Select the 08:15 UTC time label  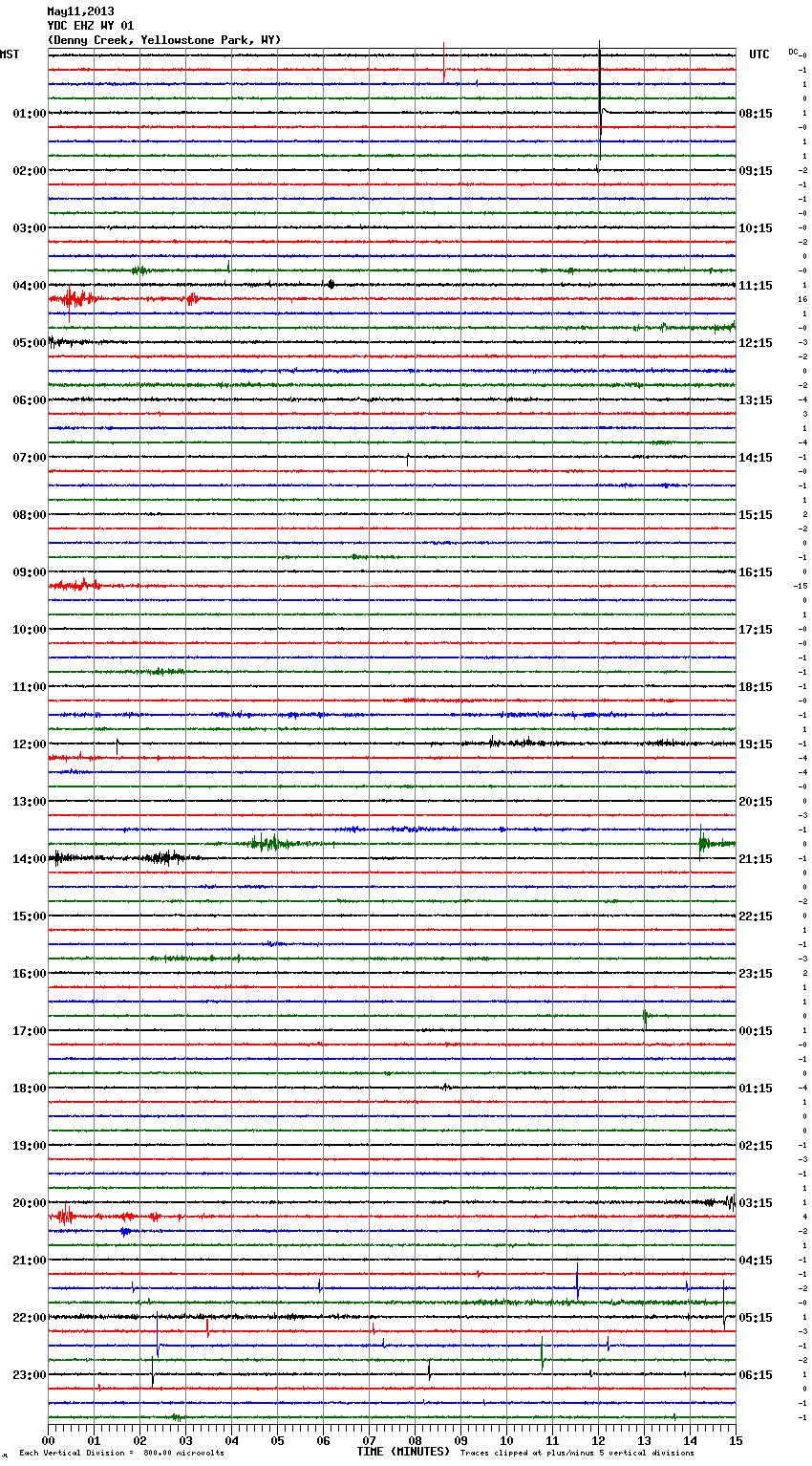point(756,114)
